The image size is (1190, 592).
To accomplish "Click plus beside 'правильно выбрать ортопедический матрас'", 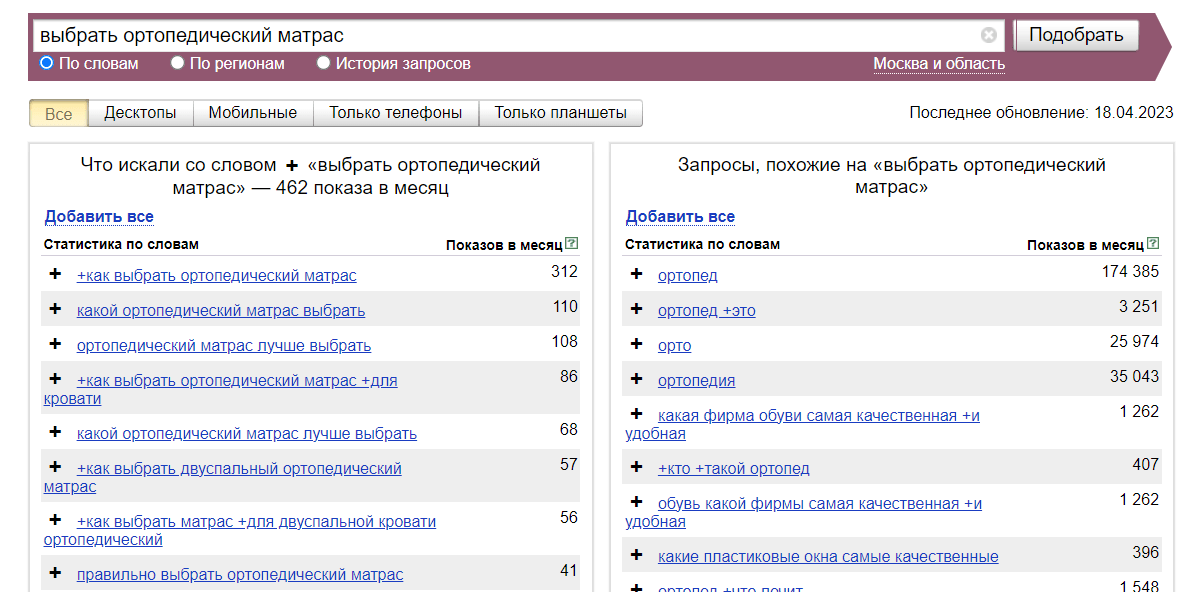I will 55,573.
